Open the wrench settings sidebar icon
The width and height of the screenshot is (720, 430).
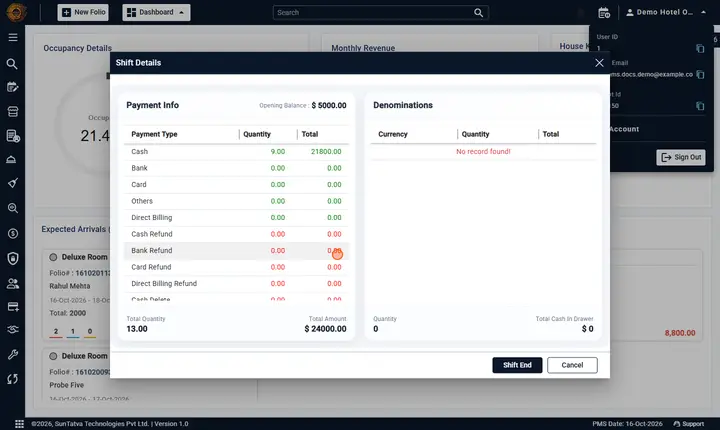[x=13, y=355]
